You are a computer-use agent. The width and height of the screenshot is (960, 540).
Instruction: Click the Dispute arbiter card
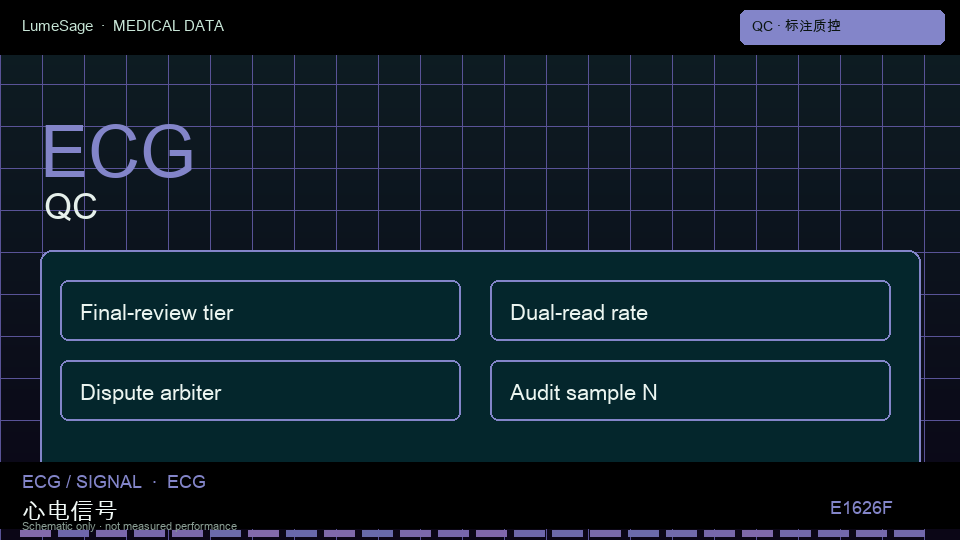pos(260,391)
